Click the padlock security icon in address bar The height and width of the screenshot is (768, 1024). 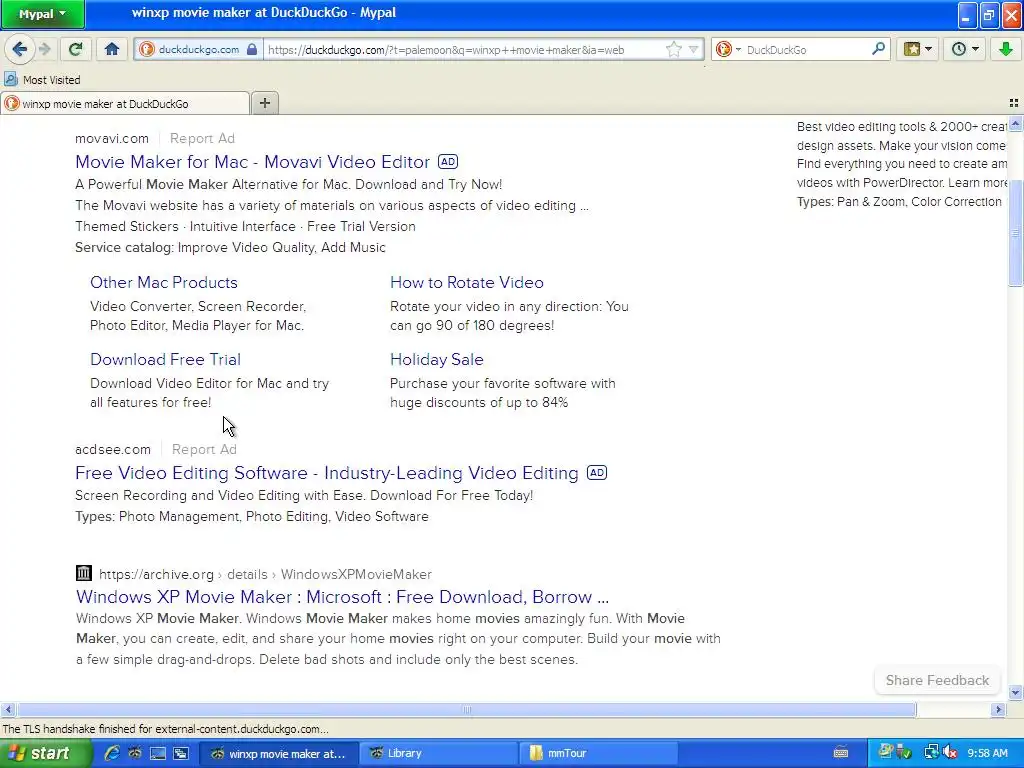(x=252, y=50)
